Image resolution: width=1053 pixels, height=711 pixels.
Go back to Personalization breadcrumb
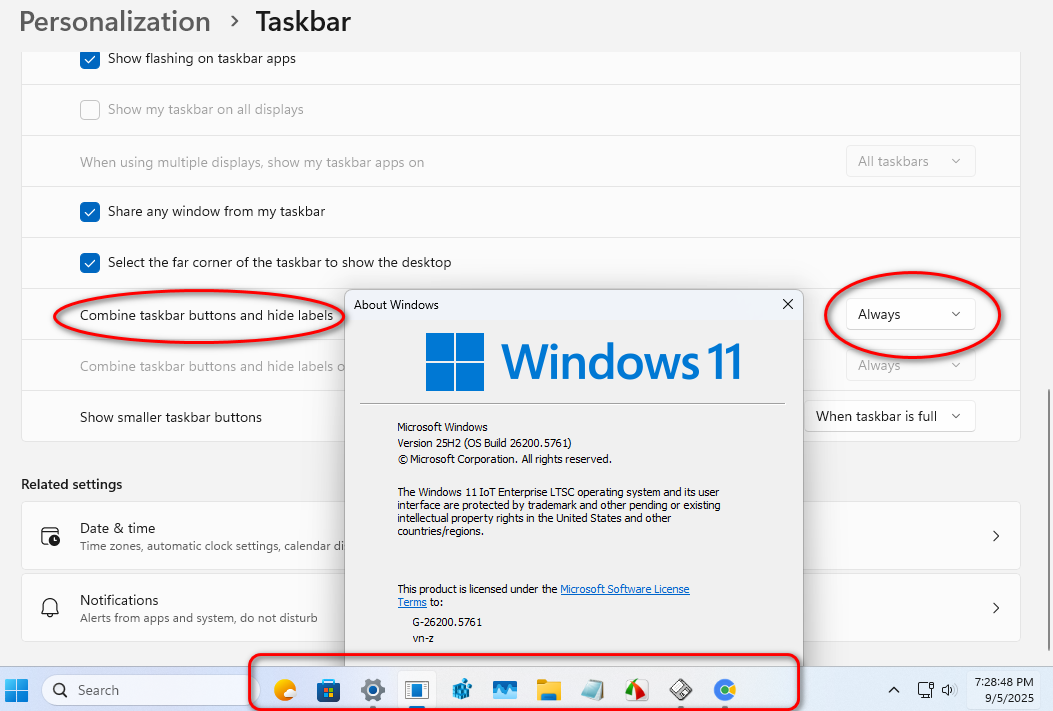115,21
